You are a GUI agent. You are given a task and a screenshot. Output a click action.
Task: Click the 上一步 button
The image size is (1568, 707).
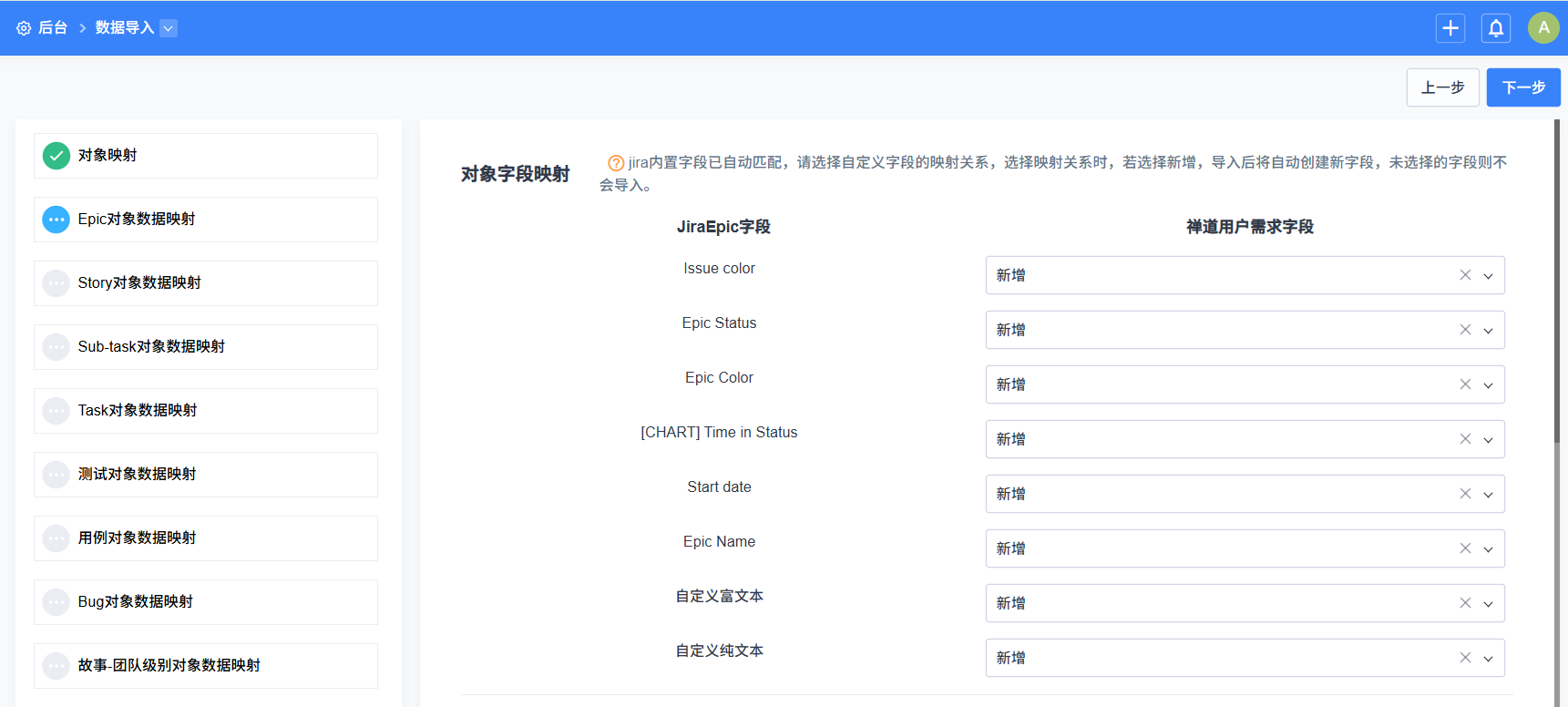(x=1443, y=87)
